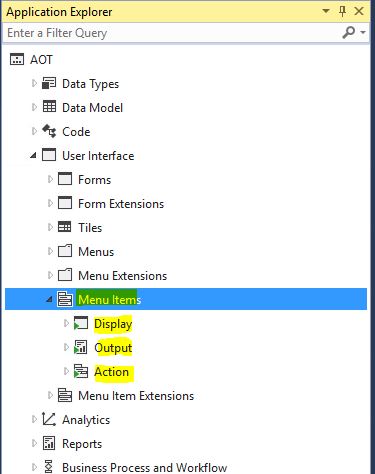Click the Analytics chart icon
This screenshot has height=474, width=375.
coord(49,419)
